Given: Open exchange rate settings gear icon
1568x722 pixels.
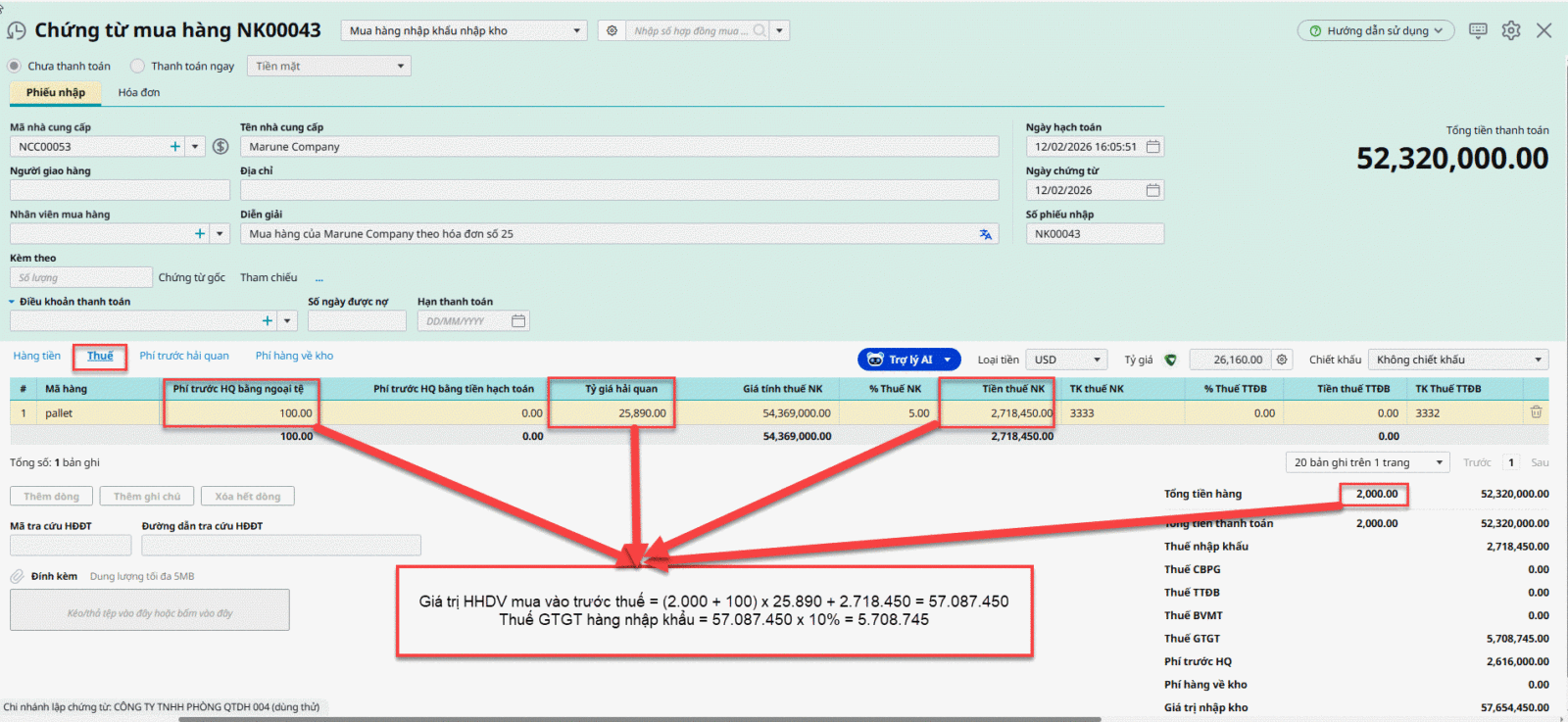Looking at the screenshot, I should 1282,360.
